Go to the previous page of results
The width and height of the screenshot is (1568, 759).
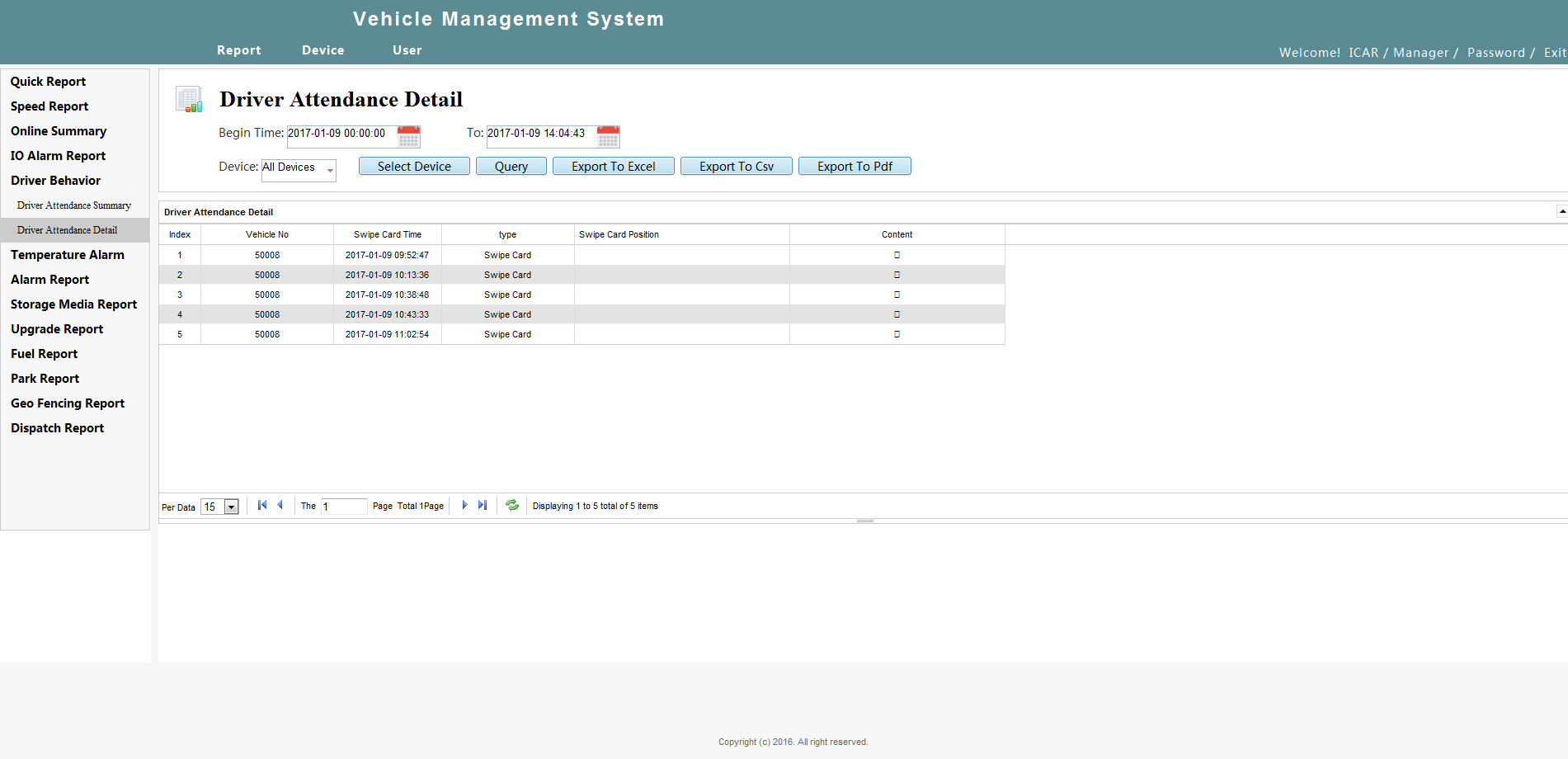280,505
